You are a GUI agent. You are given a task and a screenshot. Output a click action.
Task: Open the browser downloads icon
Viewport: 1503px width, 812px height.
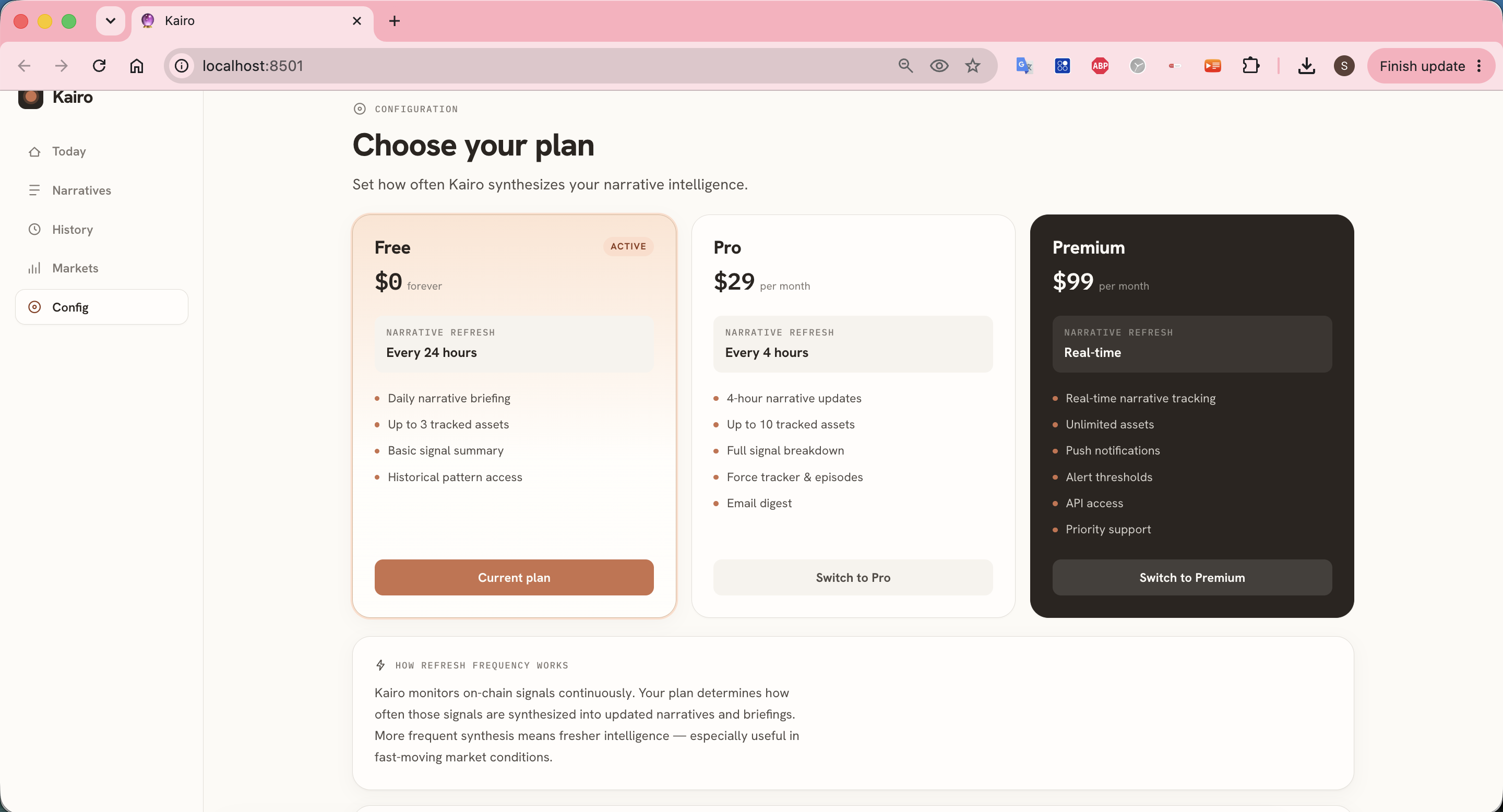click(1306, 66)
